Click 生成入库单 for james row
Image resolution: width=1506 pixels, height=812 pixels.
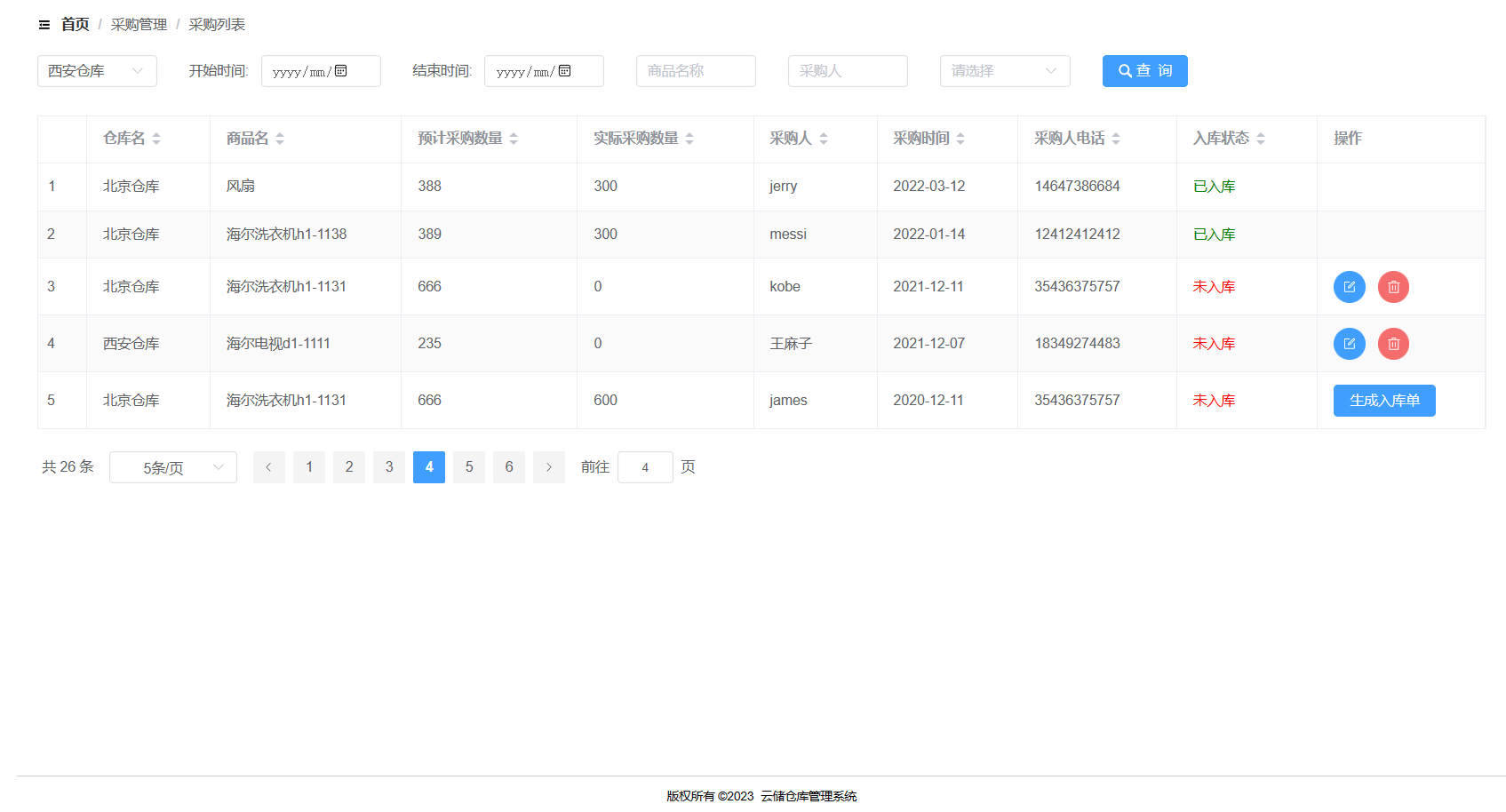point(1384,401)
